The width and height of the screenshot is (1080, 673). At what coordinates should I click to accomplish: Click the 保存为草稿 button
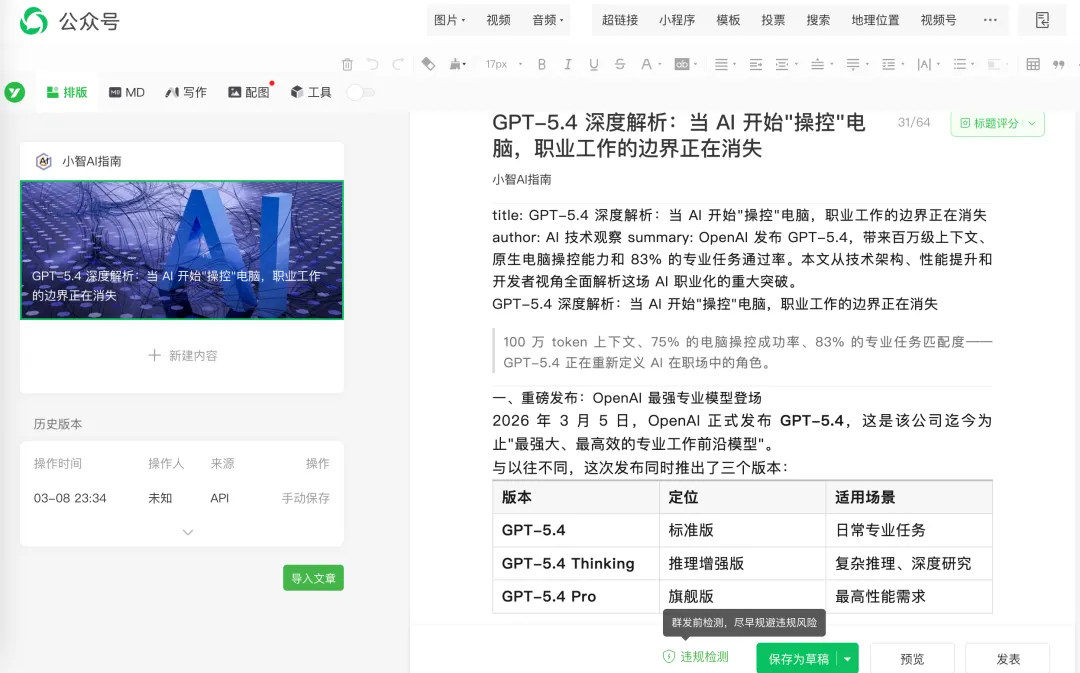798,659
